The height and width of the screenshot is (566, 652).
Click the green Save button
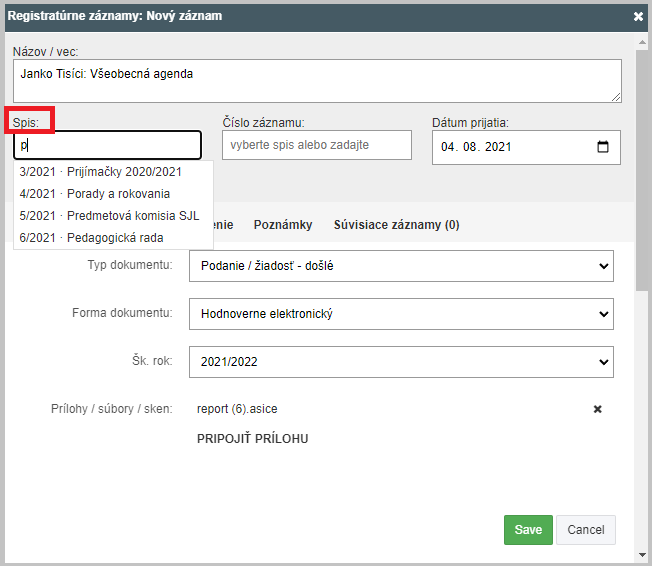pyautogui.click(x=528, y=530)
